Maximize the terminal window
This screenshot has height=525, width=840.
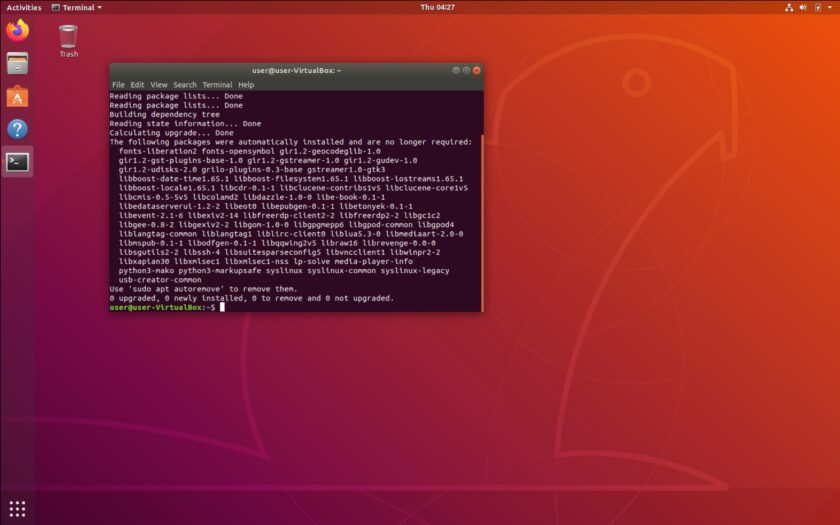click(466, 70)
